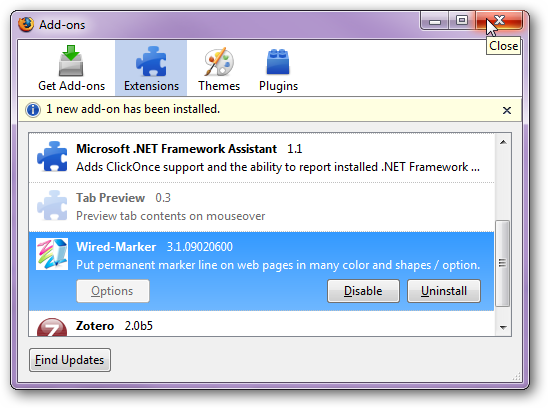Disable the Wired-Marker extension
The width and height of the screenshot is (548, 408).
point(363,291)
